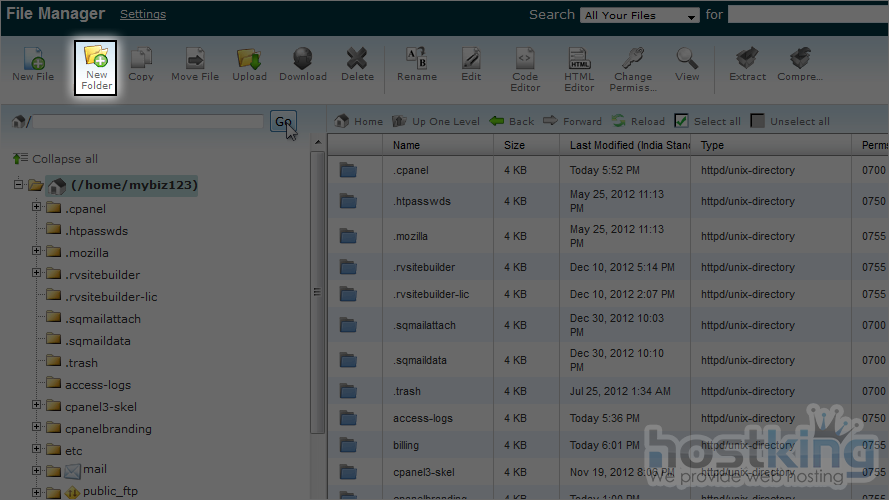
Task: Open the Change Permissions tool
Action: click(632, 67)
